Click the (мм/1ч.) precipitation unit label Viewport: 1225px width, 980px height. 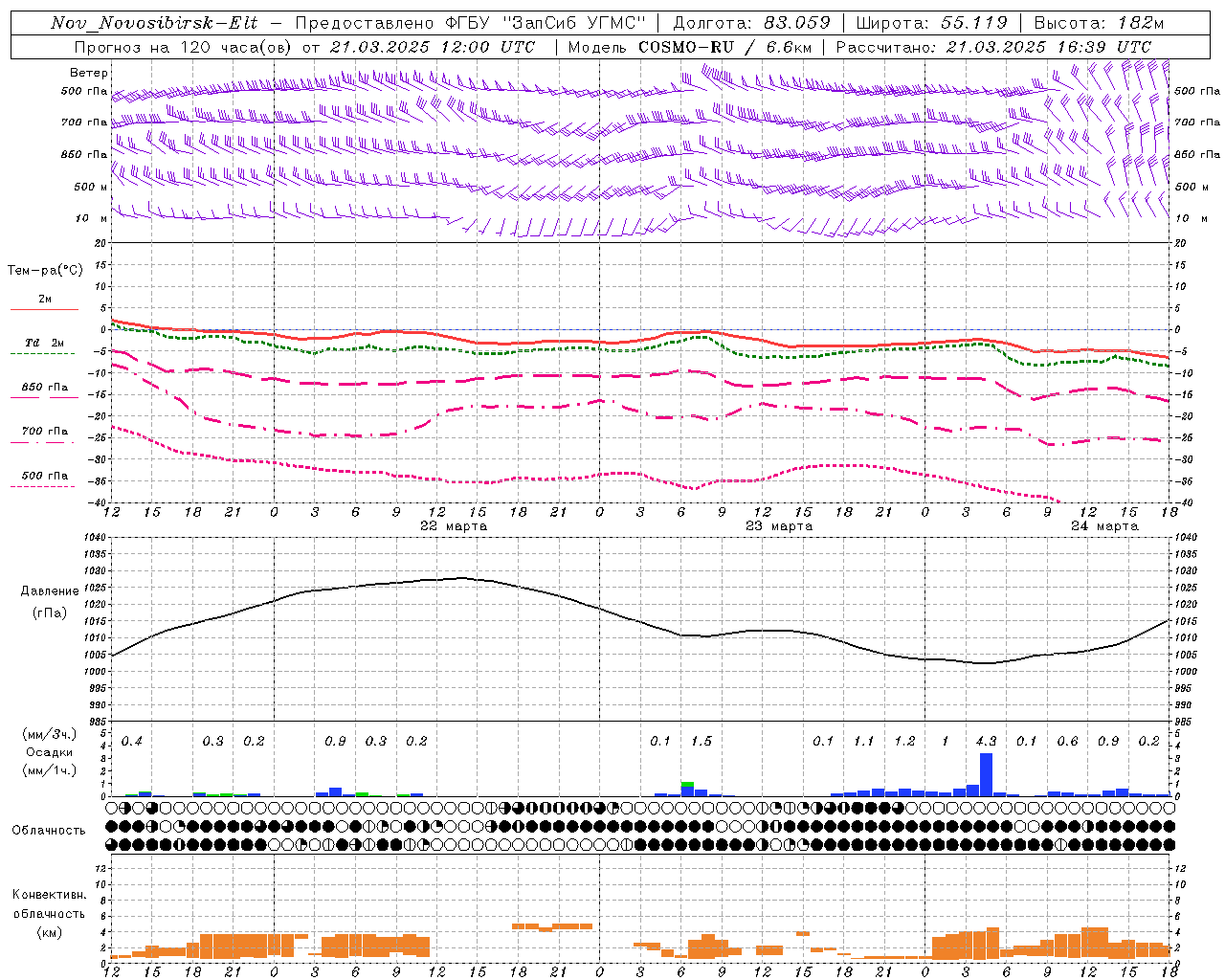click(49, 770)
